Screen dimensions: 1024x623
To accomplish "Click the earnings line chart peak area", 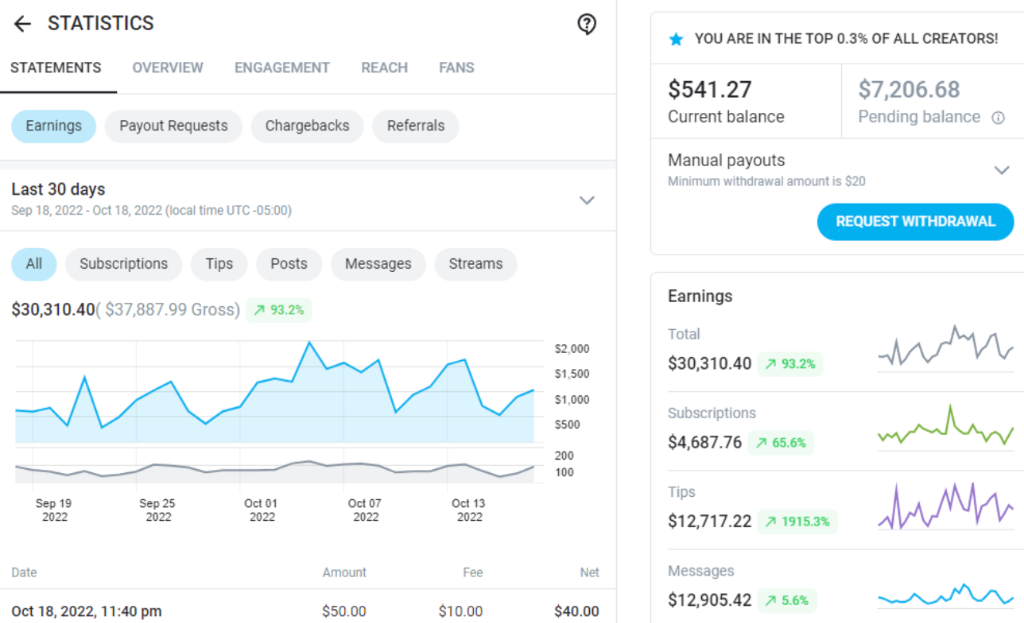I will pos(309,345).
